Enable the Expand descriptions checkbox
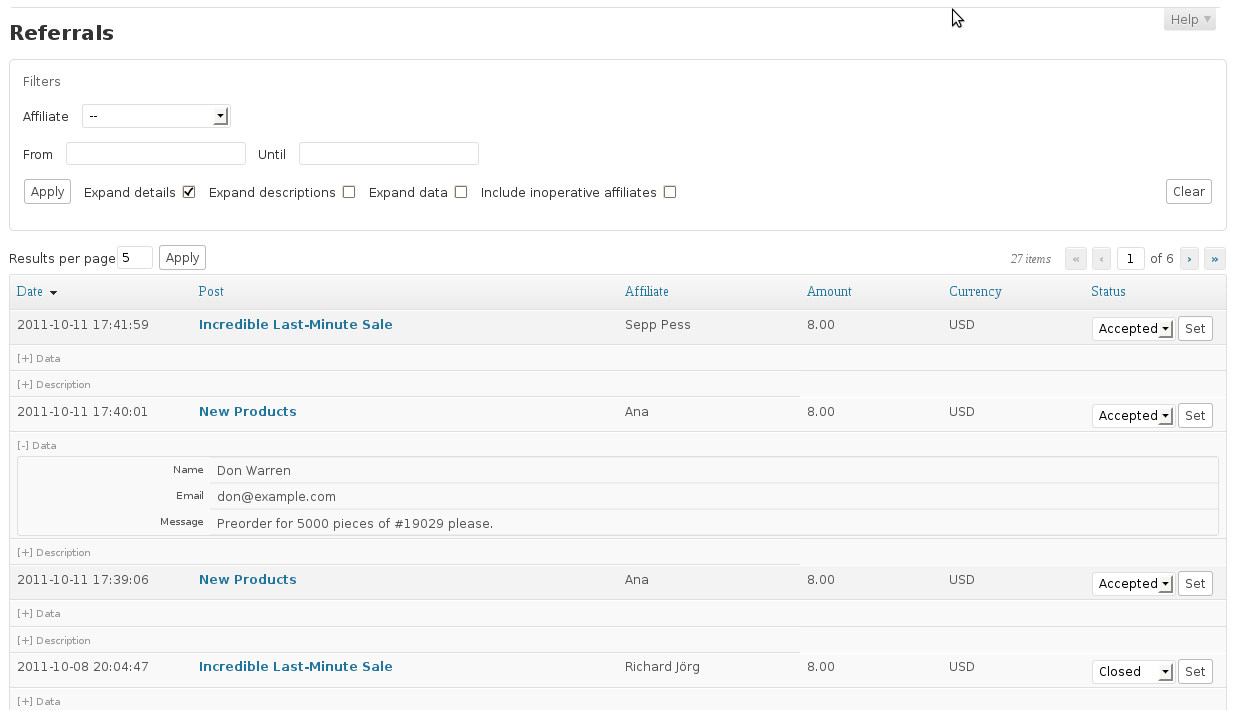This screenshot has width=1234, height=710. (x=349, y=192)
